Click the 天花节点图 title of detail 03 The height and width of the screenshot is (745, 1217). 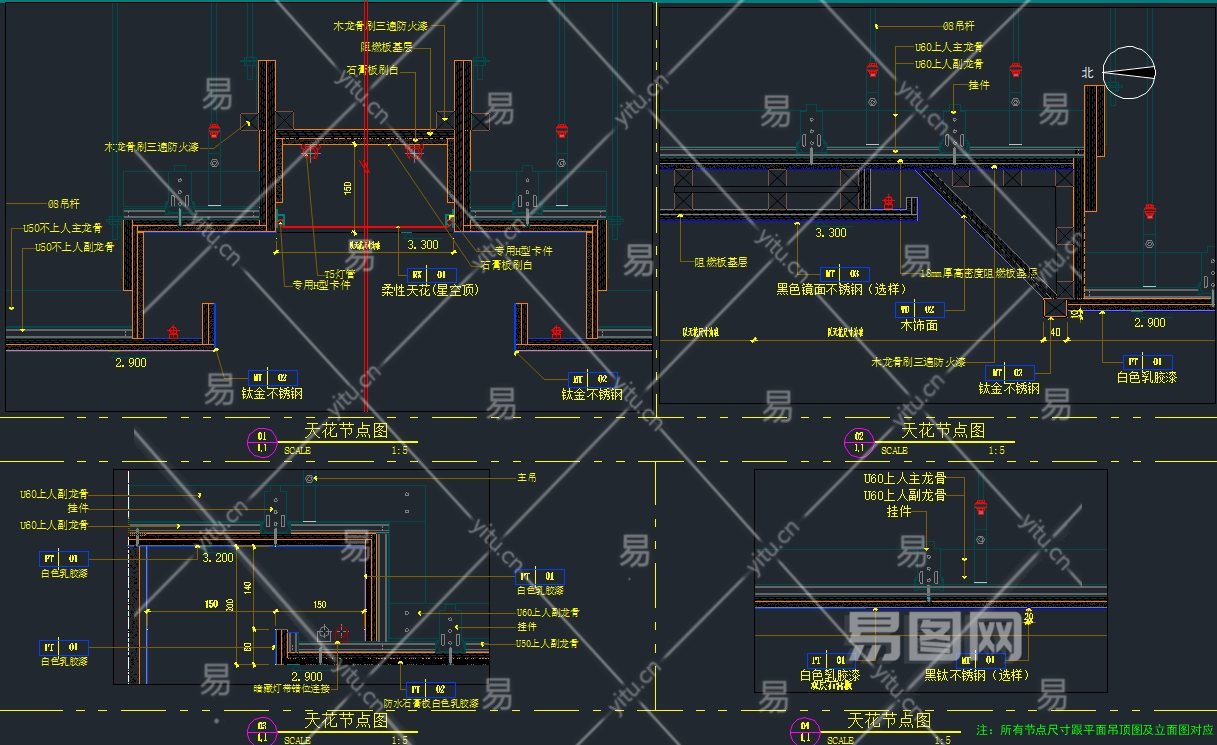pyautogui.click(x=346, y=721)
